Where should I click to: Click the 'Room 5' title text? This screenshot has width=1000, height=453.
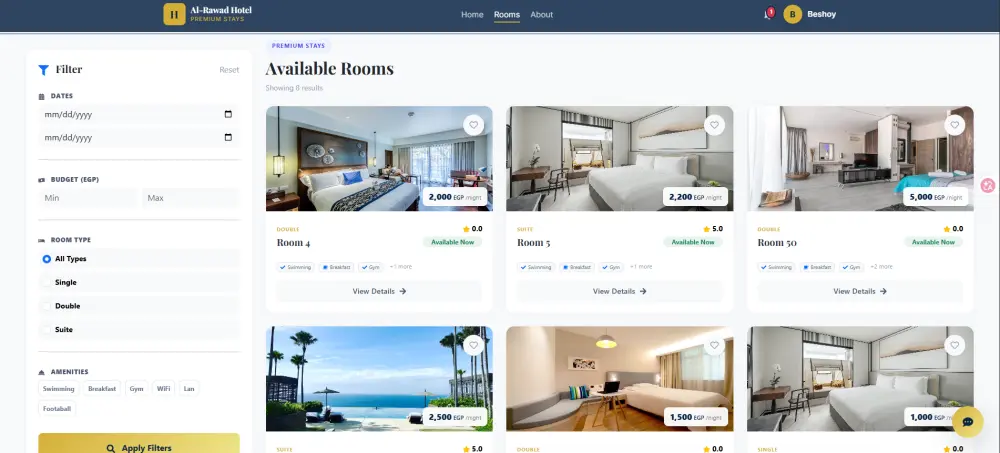point(534,242)
